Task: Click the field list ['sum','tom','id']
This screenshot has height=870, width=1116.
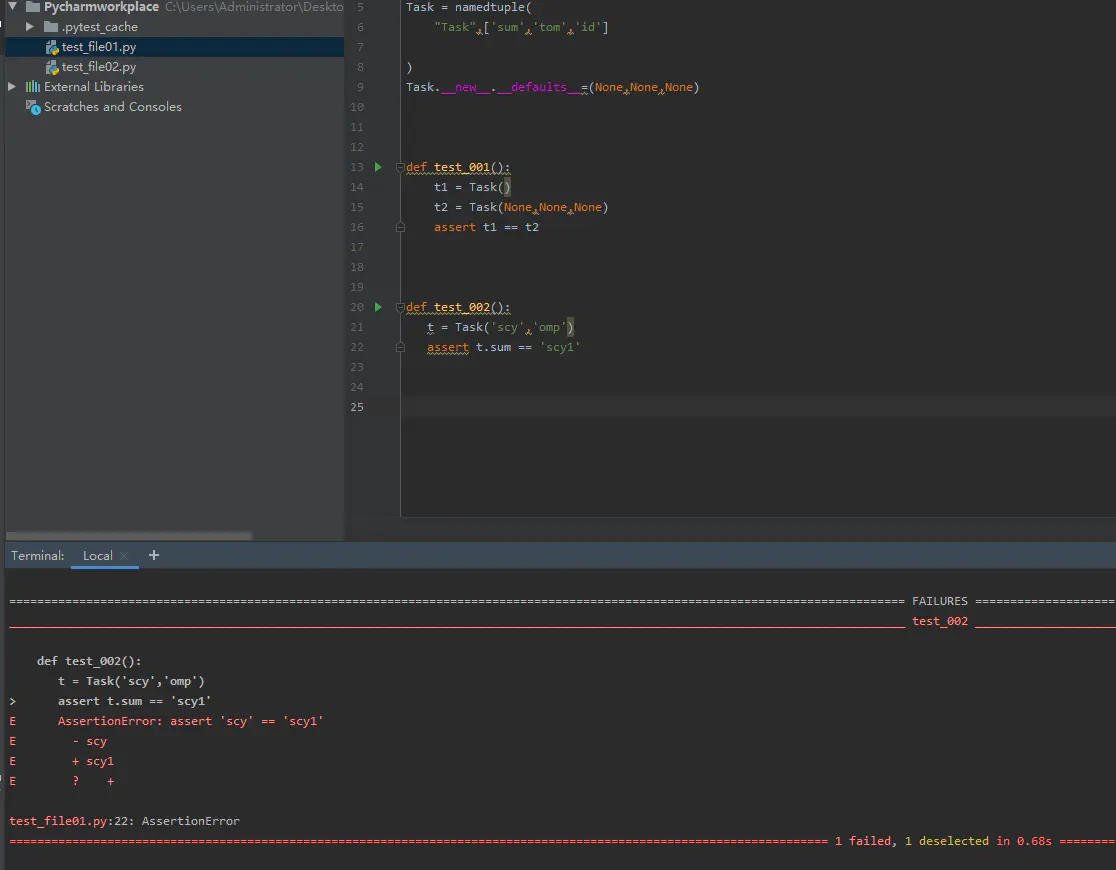Action: [x=546, y=27]
